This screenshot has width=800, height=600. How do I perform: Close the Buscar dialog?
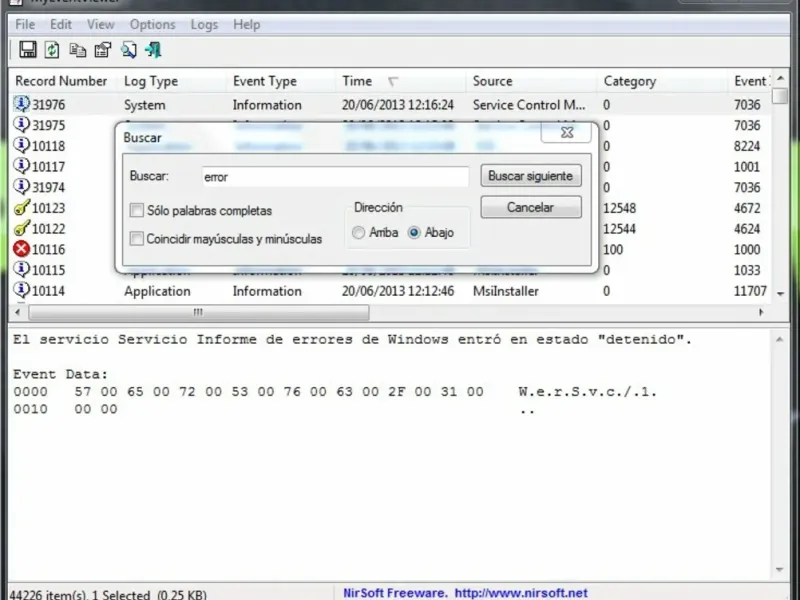(x=566, y=133)
